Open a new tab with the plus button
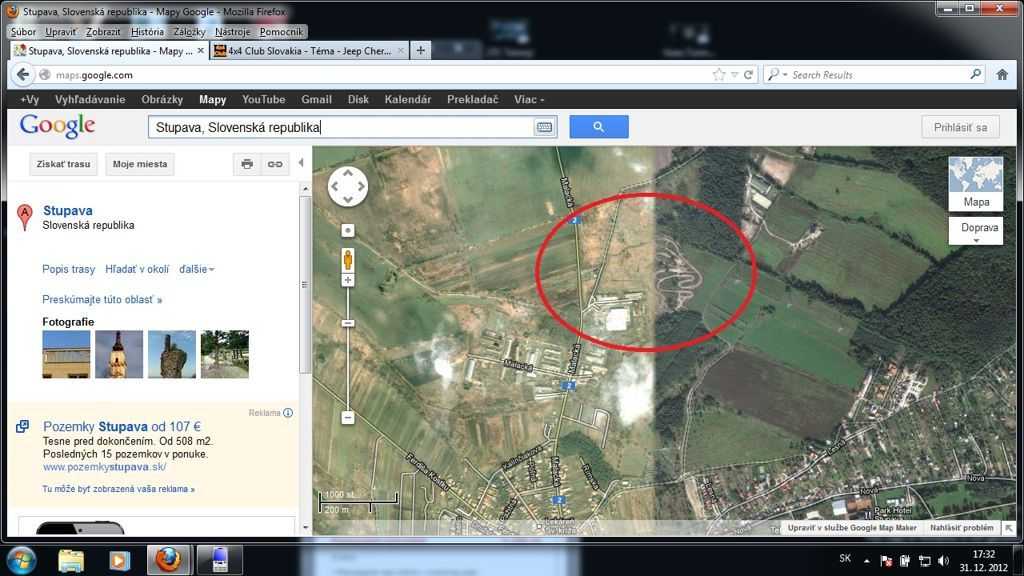 pos(421,50)
